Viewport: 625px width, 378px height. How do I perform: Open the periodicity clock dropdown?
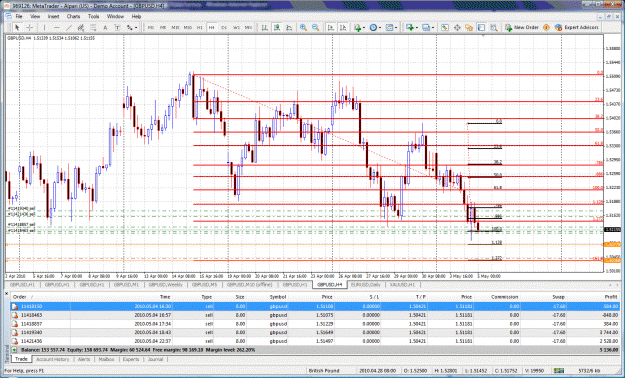click(375, 28)
